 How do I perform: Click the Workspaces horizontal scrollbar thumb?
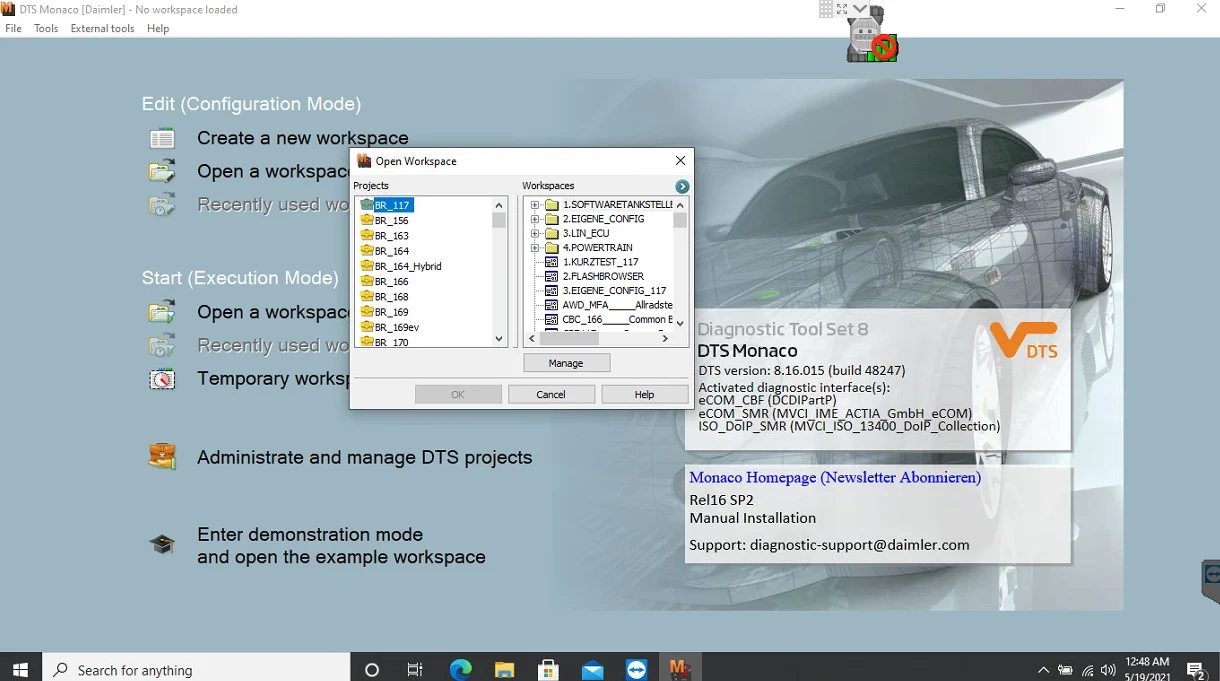click(569, 339)
